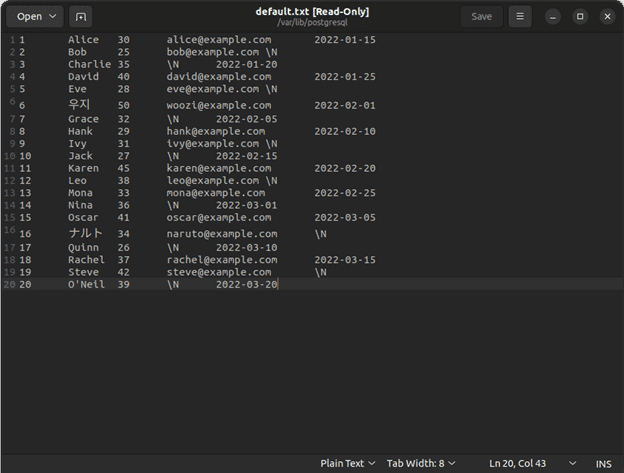Click the default.txt [Read-Only] title
This screenshot has height=473, width=624.
pos(312,11)
